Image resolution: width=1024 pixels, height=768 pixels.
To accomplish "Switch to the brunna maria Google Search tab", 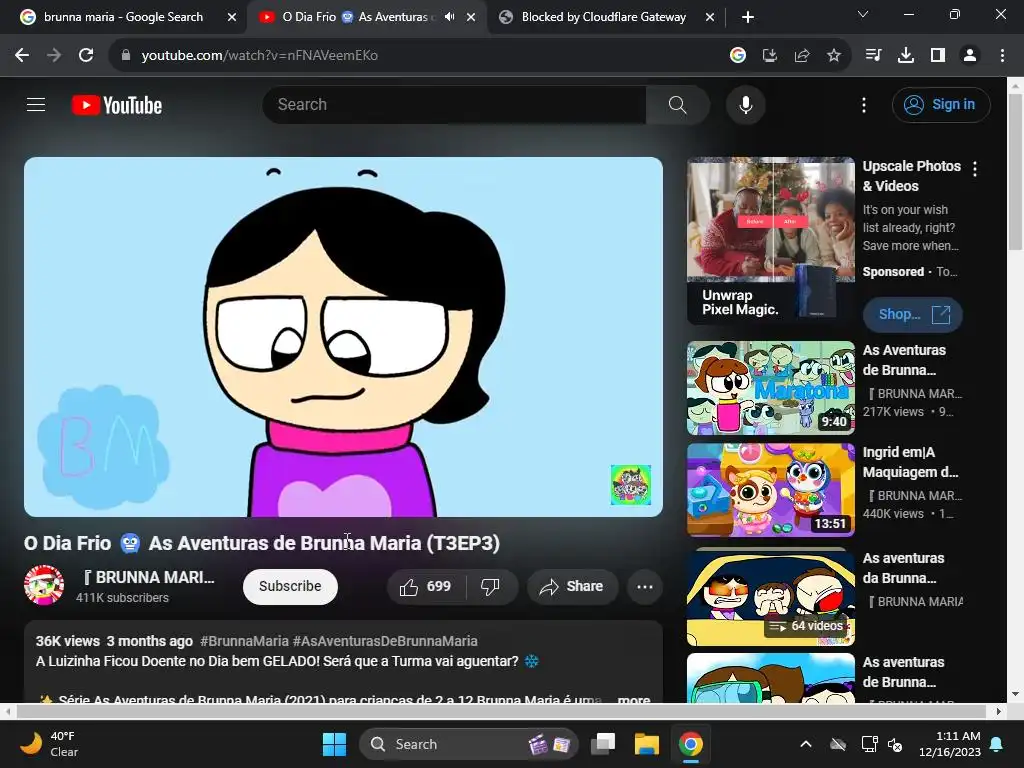I will pos(123,17).
